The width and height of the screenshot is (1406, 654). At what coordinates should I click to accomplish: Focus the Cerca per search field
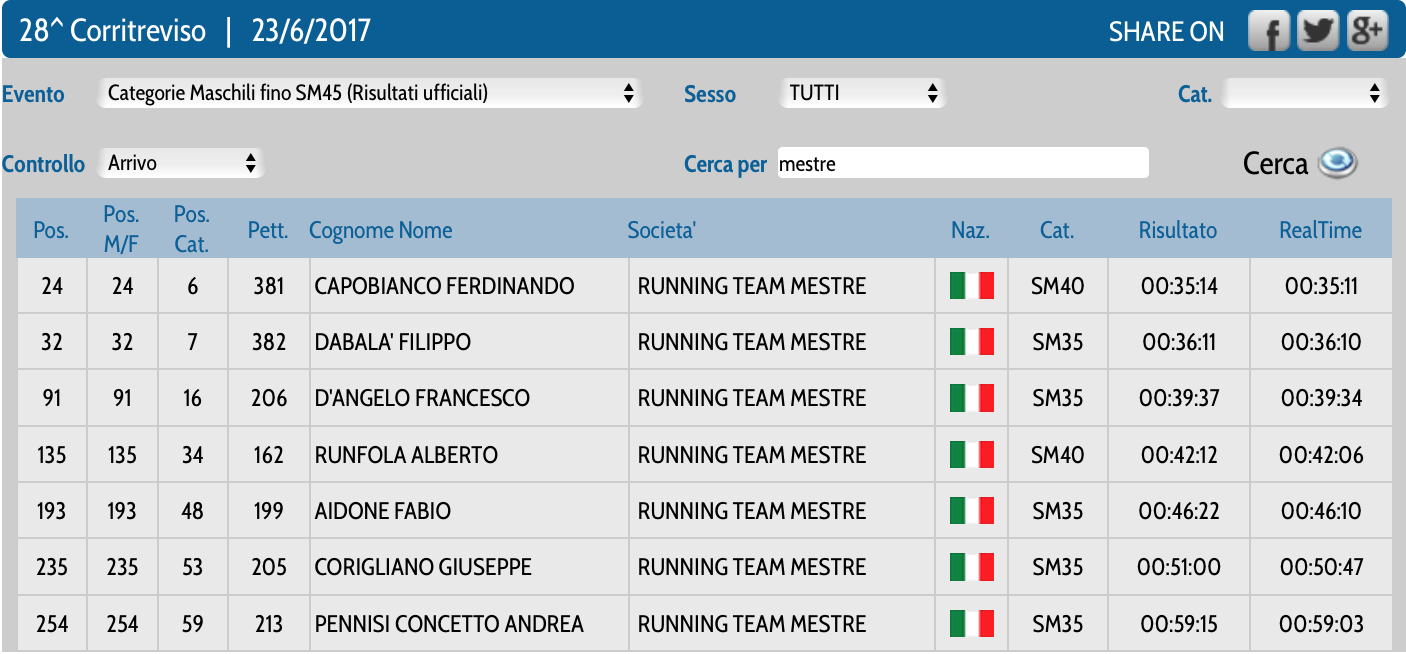pos(963,163)
